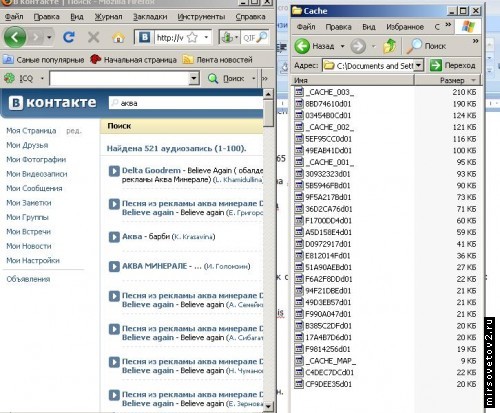
Task: Play the Delta Goodrem Believe Again track
Action: tap(114, 171)
